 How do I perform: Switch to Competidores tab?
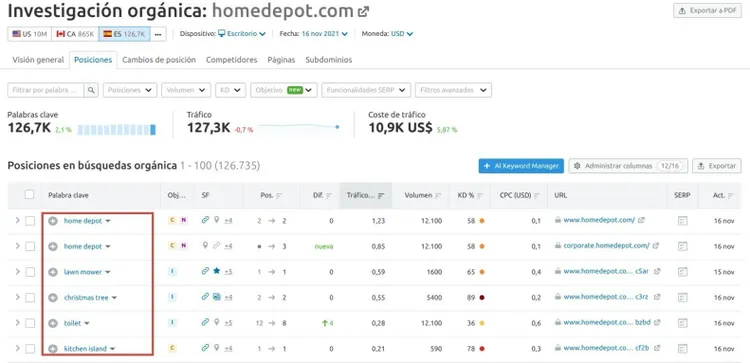[x=232, y=60]
